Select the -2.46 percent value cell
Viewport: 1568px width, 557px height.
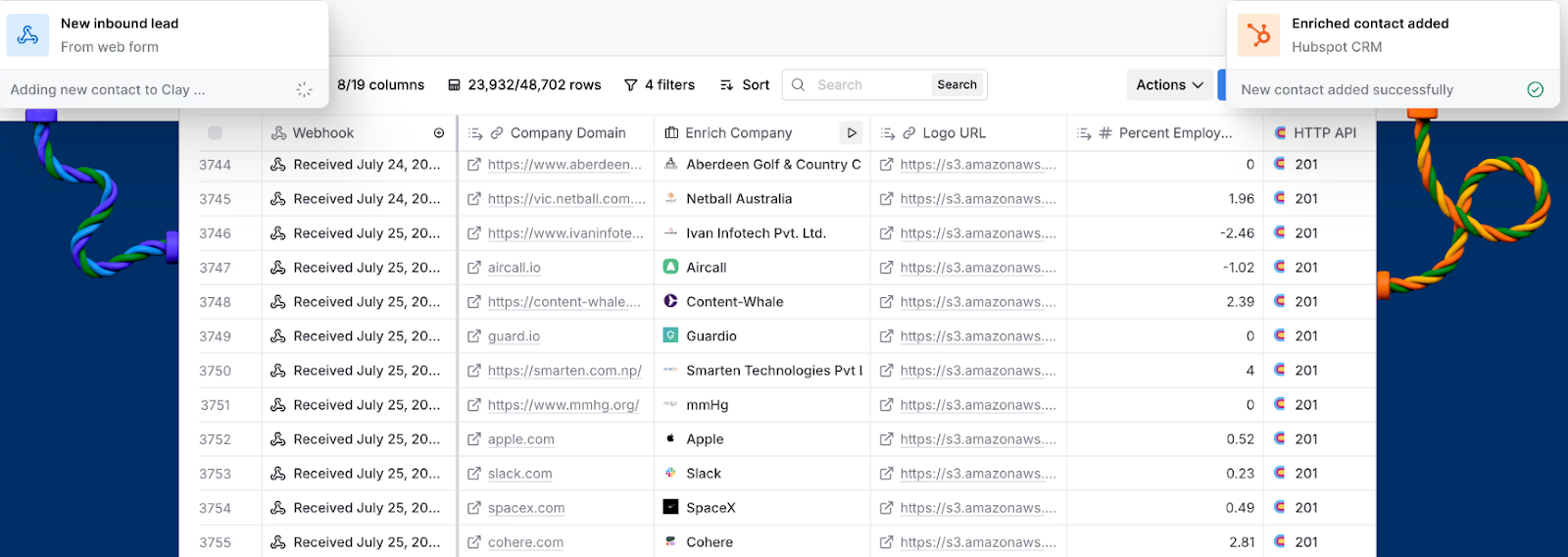point(1165,233)
